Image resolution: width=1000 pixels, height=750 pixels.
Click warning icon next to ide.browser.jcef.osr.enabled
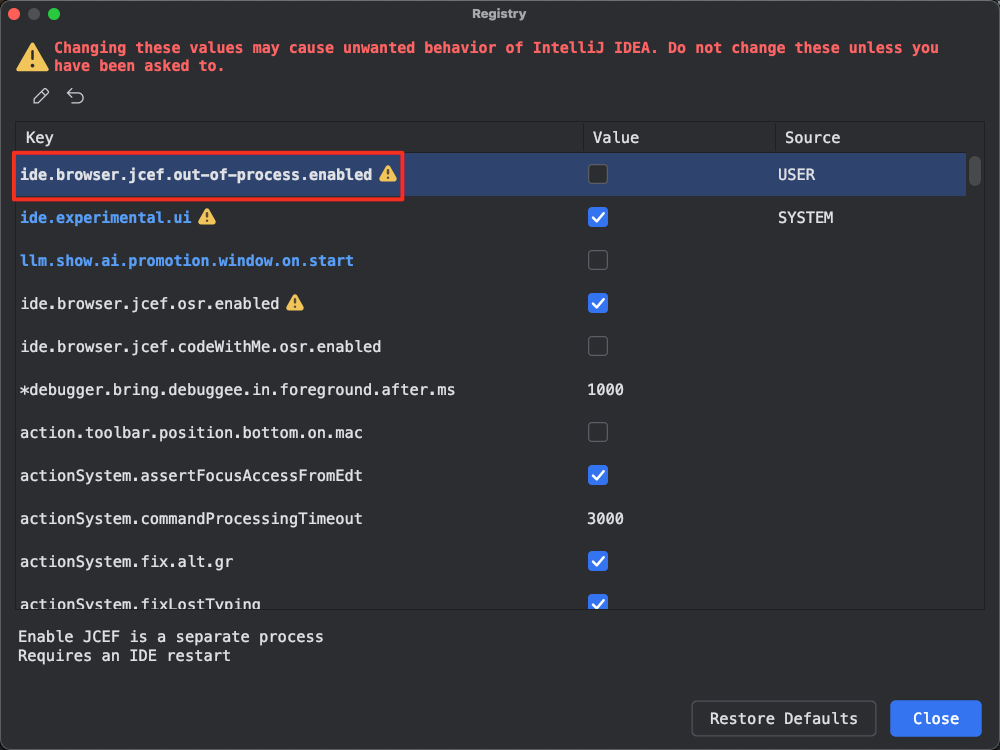[295, 303]
